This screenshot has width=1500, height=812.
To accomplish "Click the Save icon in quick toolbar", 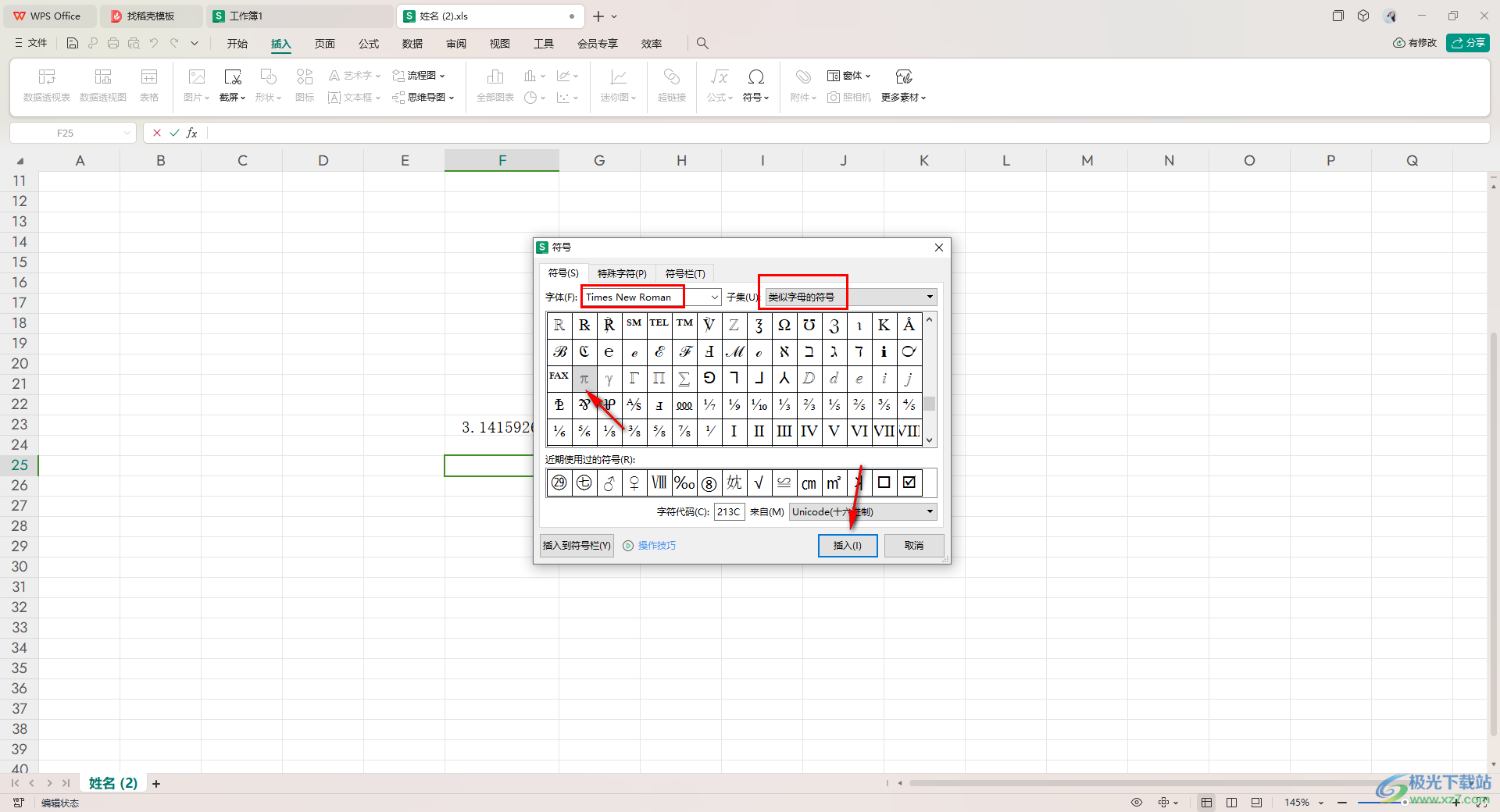I will pos(73,44).
